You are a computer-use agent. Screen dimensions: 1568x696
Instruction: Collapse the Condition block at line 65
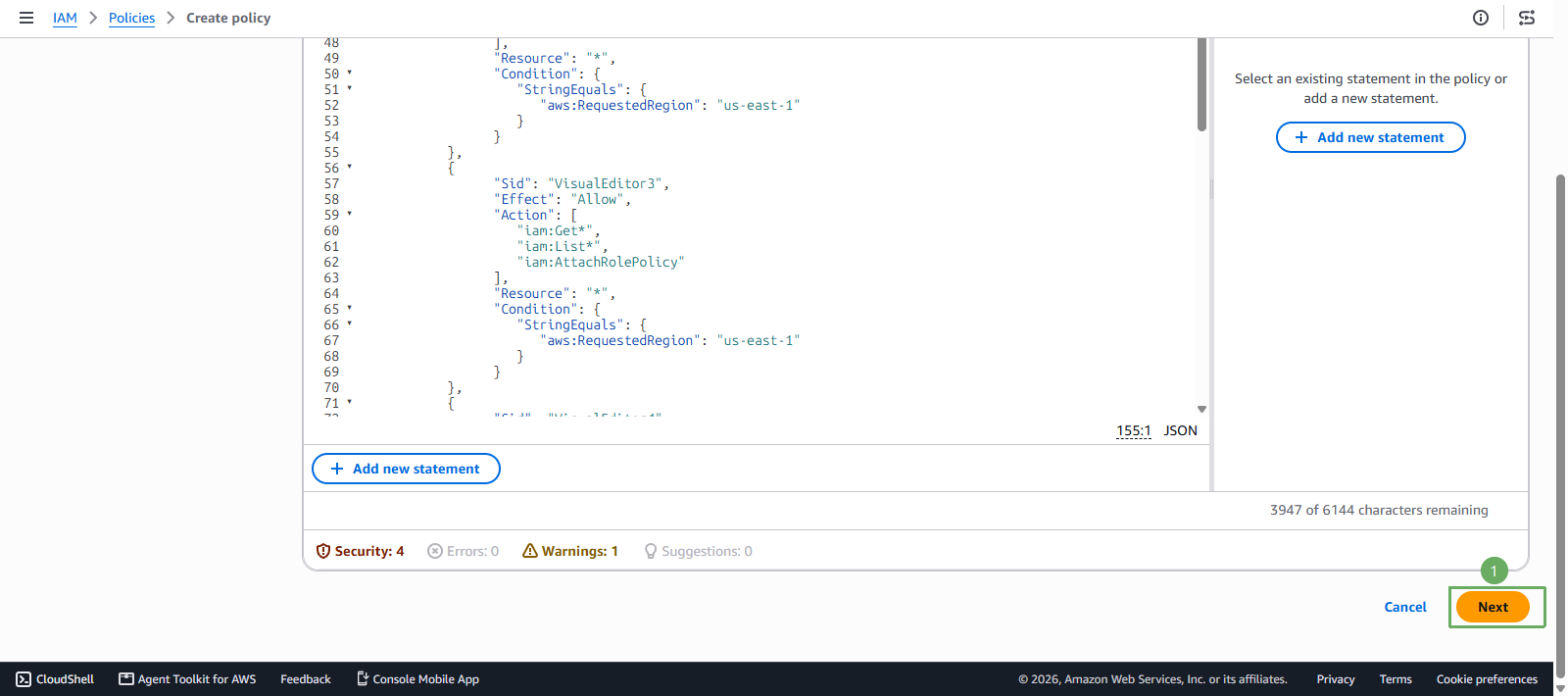coord(350,308)
